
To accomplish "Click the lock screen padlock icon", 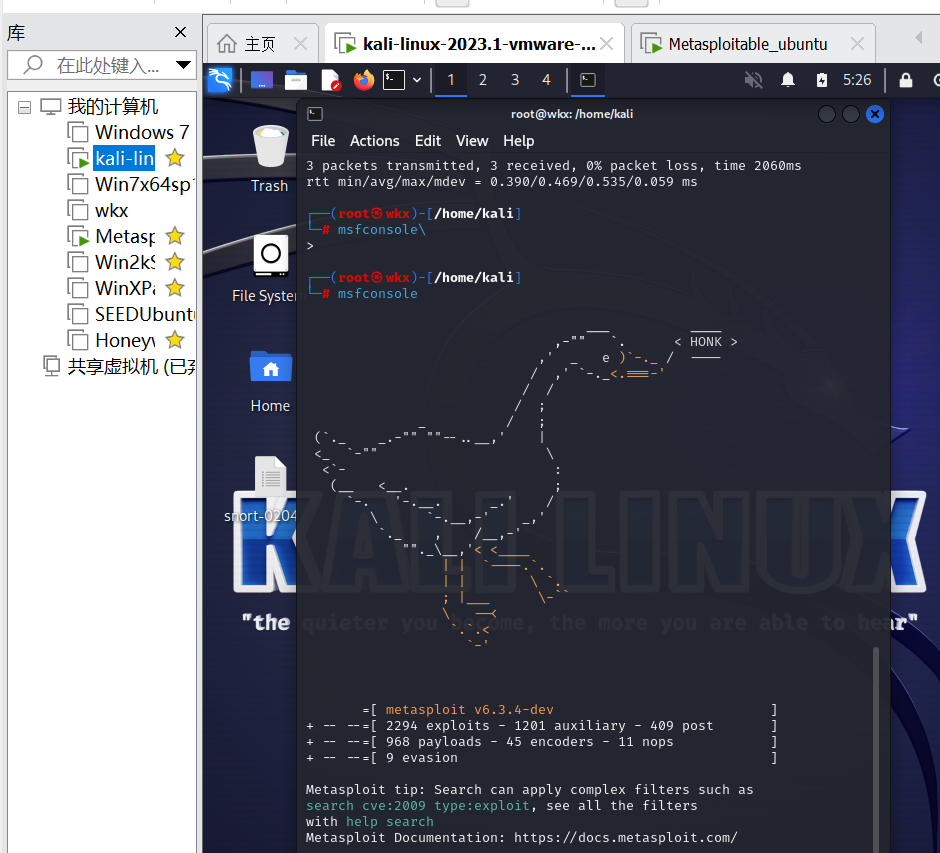I will click(x=906, y=80).
